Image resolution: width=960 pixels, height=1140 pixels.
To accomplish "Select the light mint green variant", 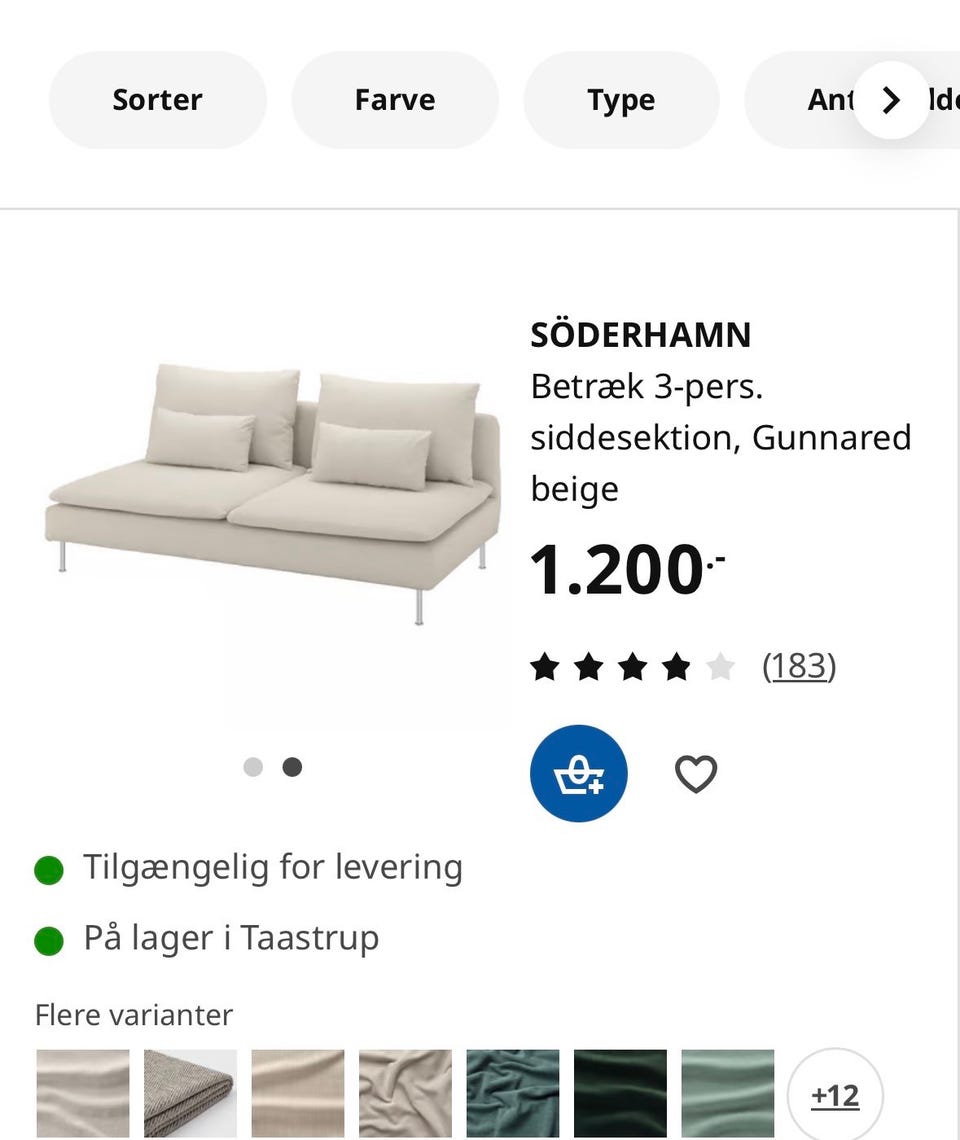I will 727,1093.
